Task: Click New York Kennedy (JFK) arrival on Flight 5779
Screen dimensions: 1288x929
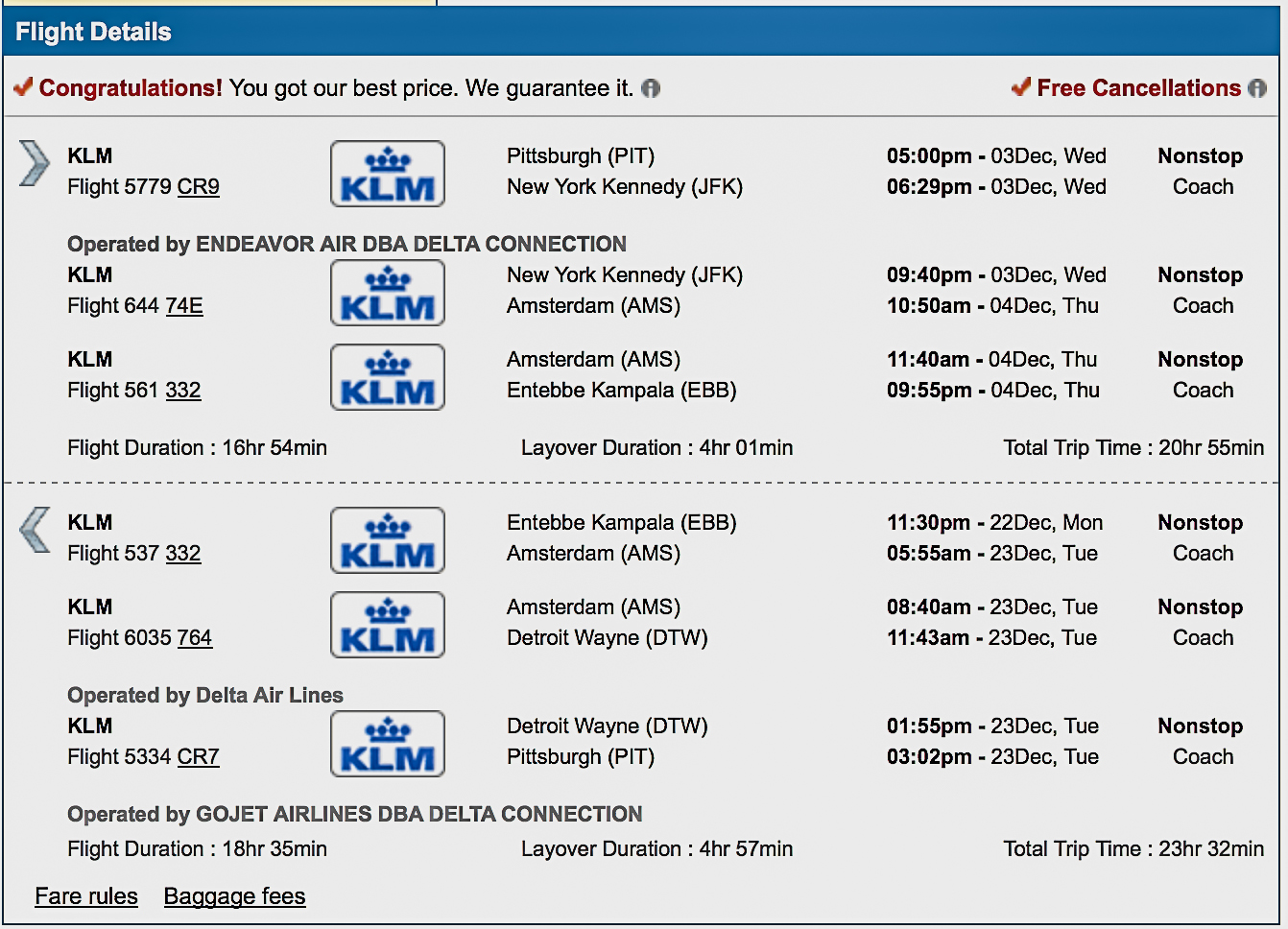Action: [625, 187]
